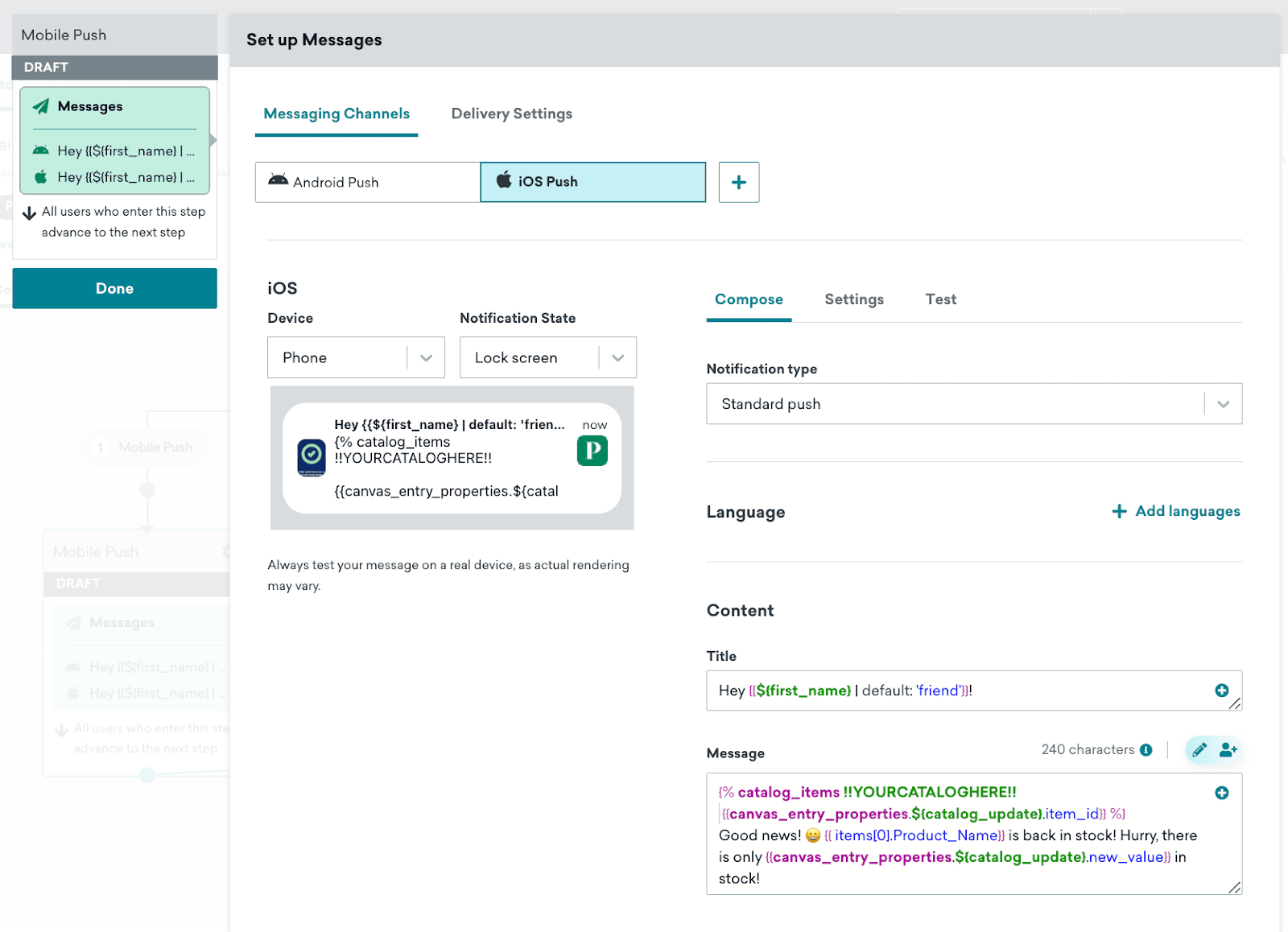Image resolution: width=1288 pixels, height=932 pixels.
Task: Select the iOS Push channel
Action: (x=593, y=182)
